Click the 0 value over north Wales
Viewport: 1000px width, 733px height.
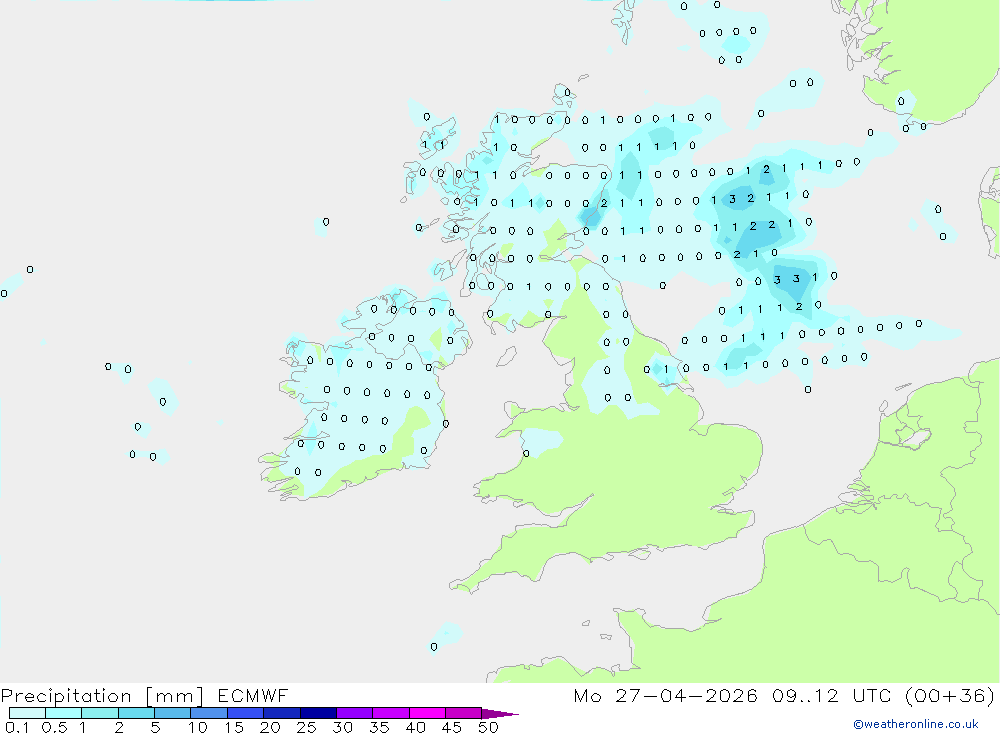[526, 454]
